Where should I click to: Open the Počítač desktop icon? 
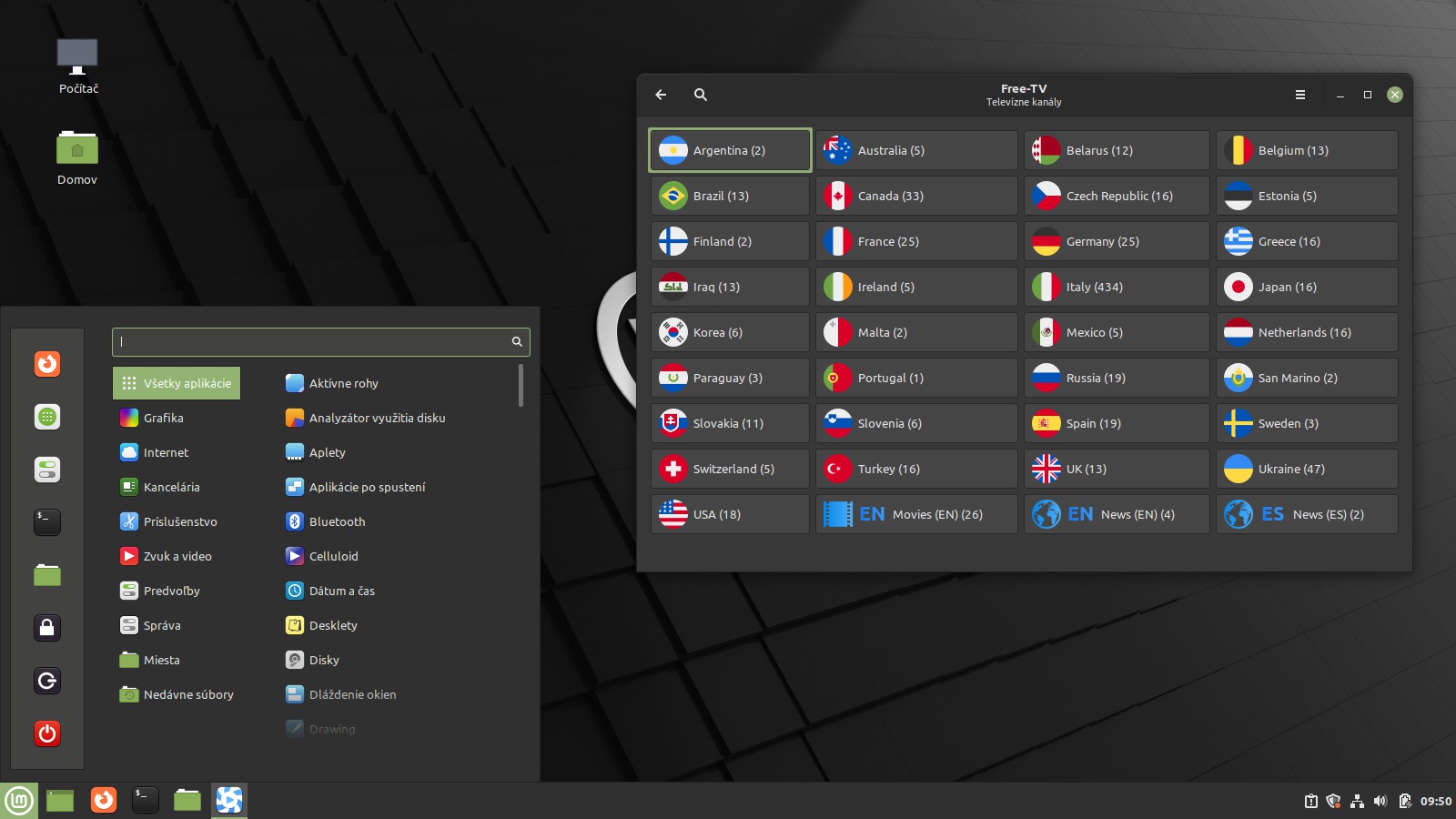pos(77,67)
